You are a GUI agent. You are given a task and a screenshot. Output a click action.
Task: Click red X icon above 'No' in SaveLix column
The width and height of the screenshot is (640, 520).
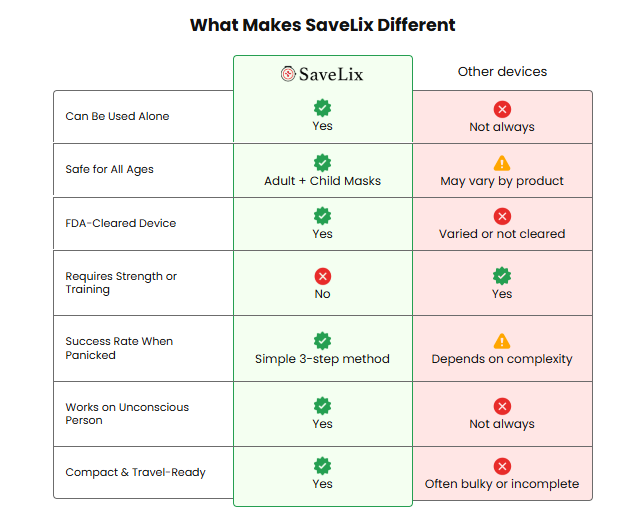tap(322, 276)
